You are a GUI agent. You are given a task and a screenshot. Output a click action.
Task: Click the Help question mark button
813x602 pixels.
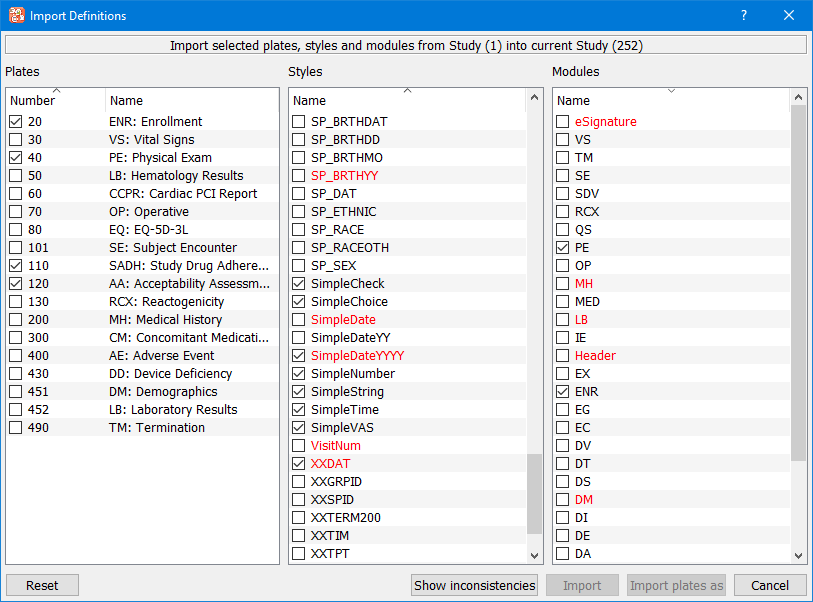pos(743,15)
